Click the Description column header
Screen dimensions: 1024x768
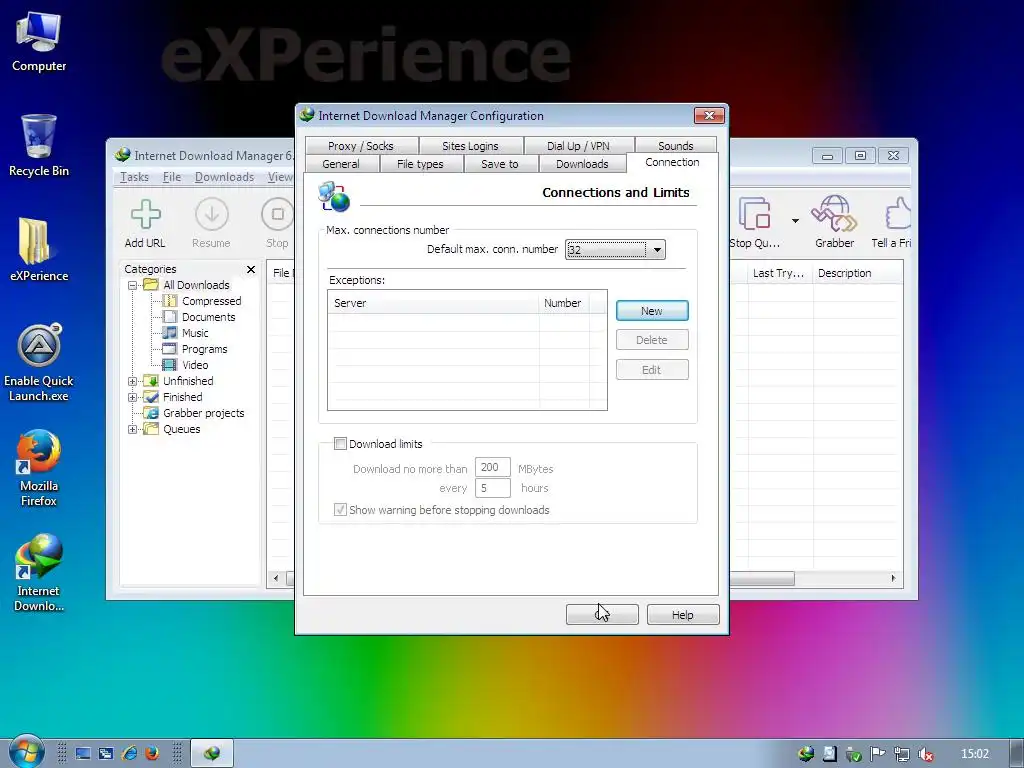[857, 273]
